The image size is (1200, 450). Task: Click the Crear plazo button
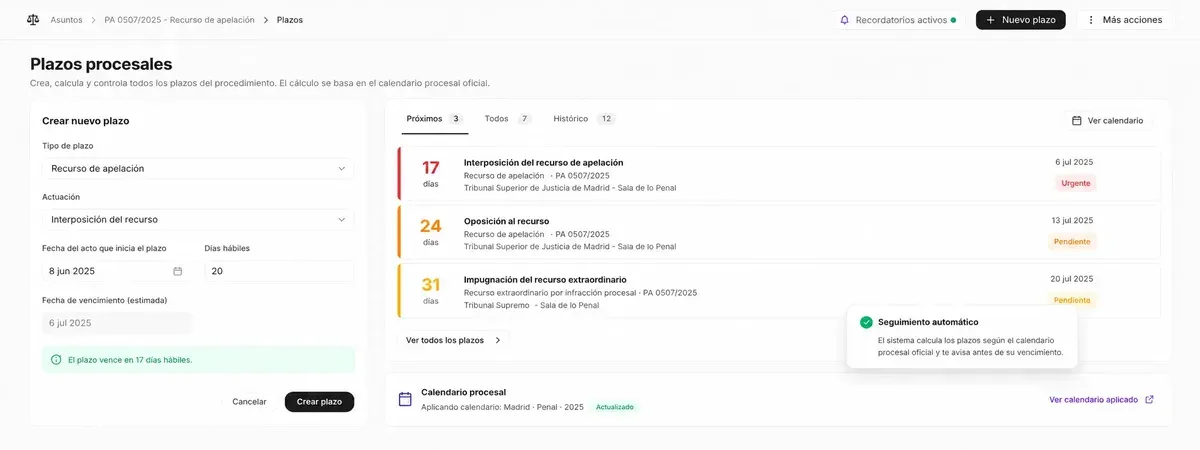pyautogui.click(x=319, y=401)
